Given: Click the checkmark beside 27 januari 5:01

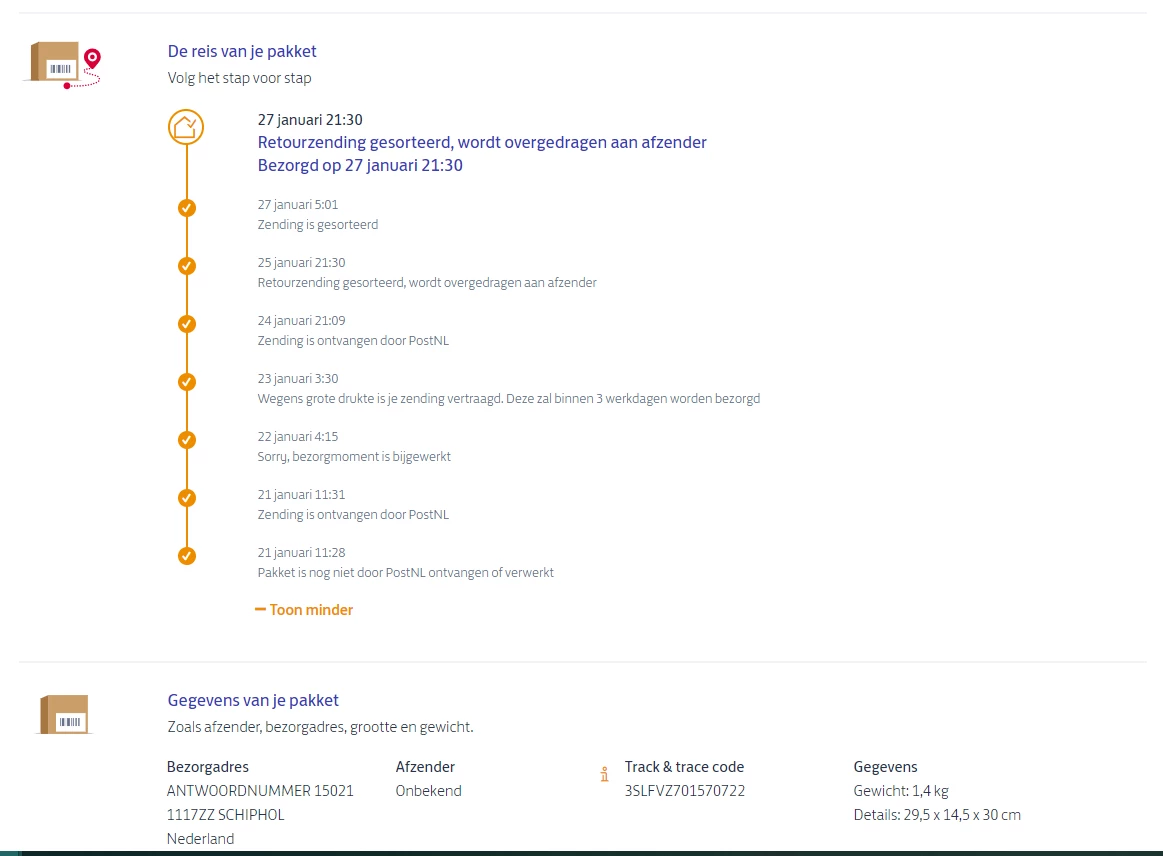Looking at the screenshot, I should coord(187,208).
